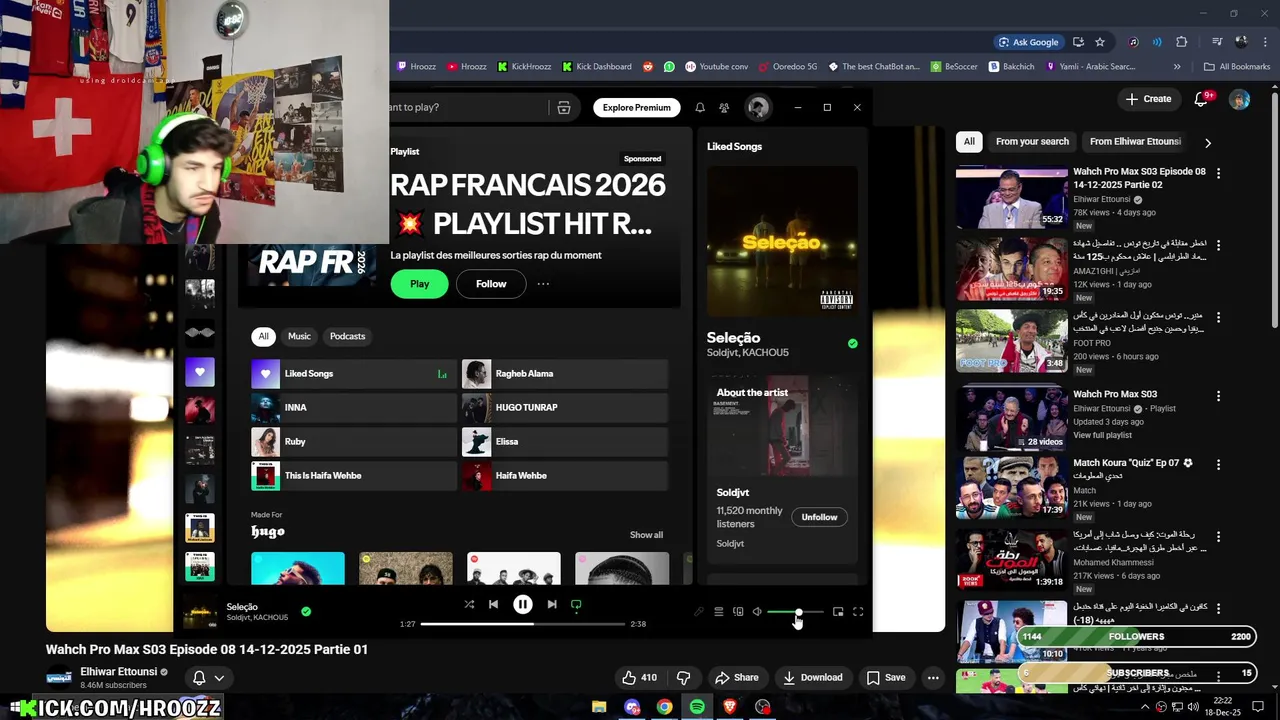Viewport: 1280px width, 720px height.
Task: Select YouTube From Elhiwar Ettounsi chip
Action: coord(1135,142)
